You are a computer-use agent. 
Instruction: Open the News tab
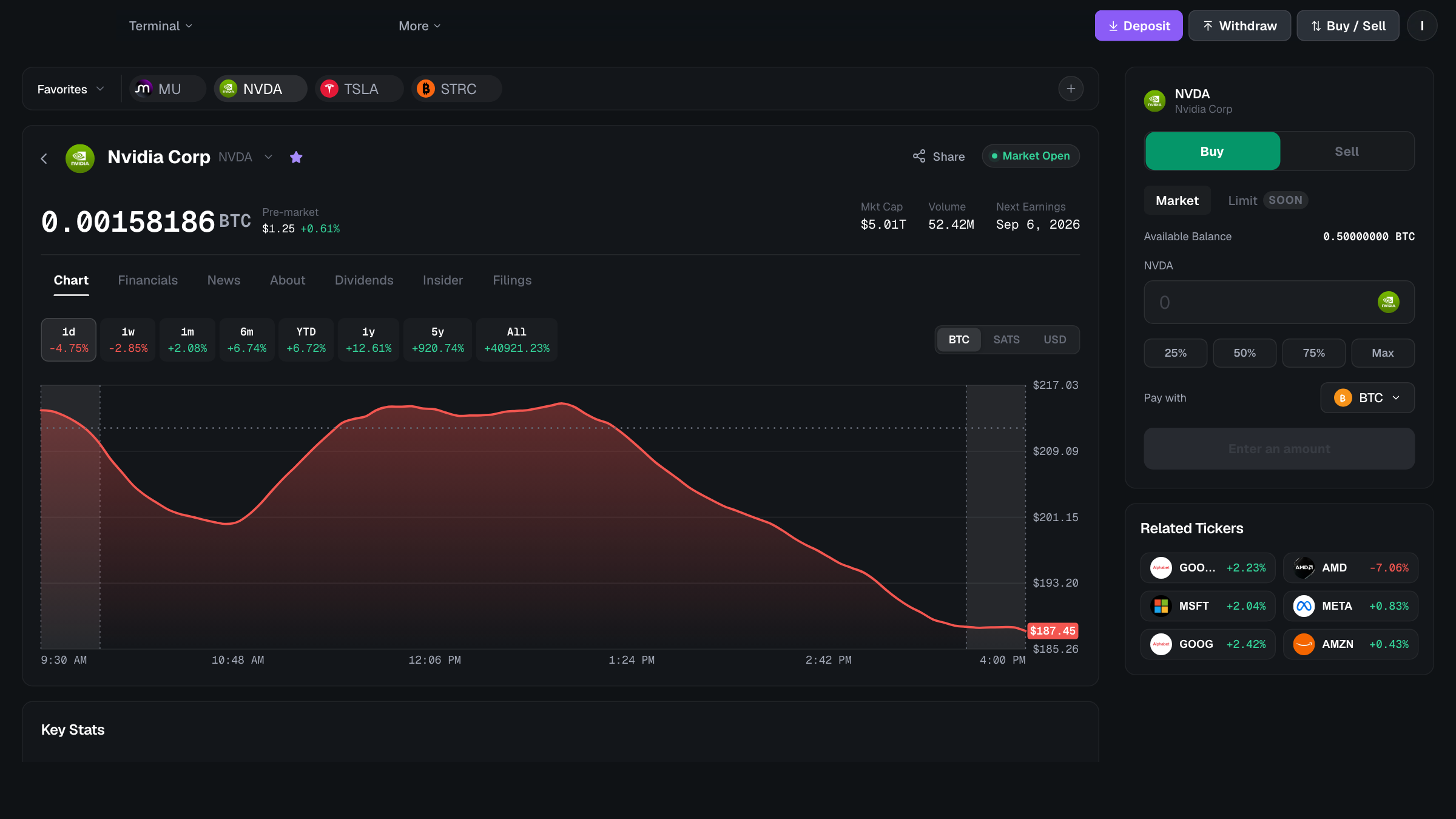point(224,280)
